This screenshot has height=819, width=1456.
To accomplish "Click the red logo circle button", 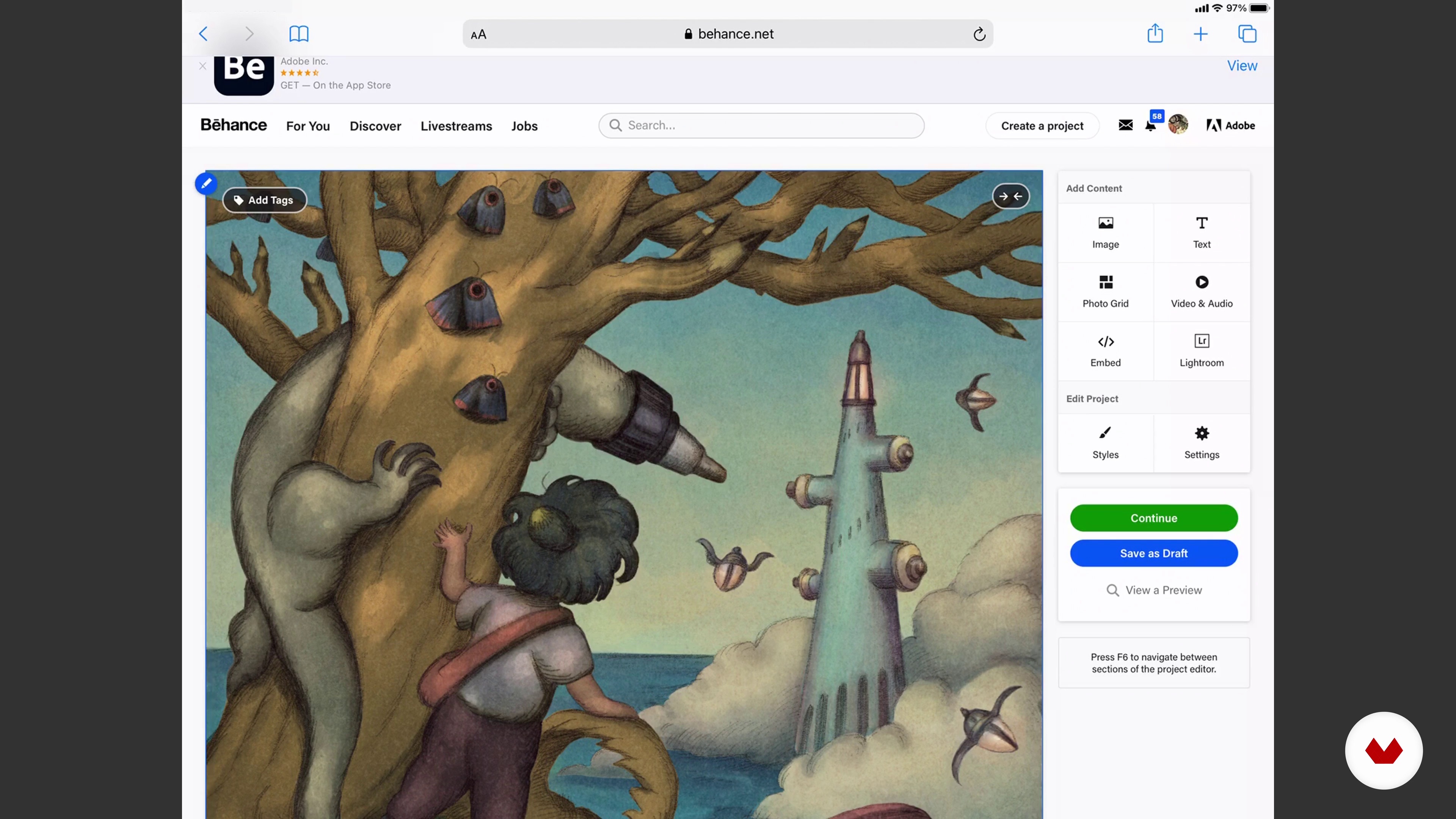I will (x=1384, y=750).
